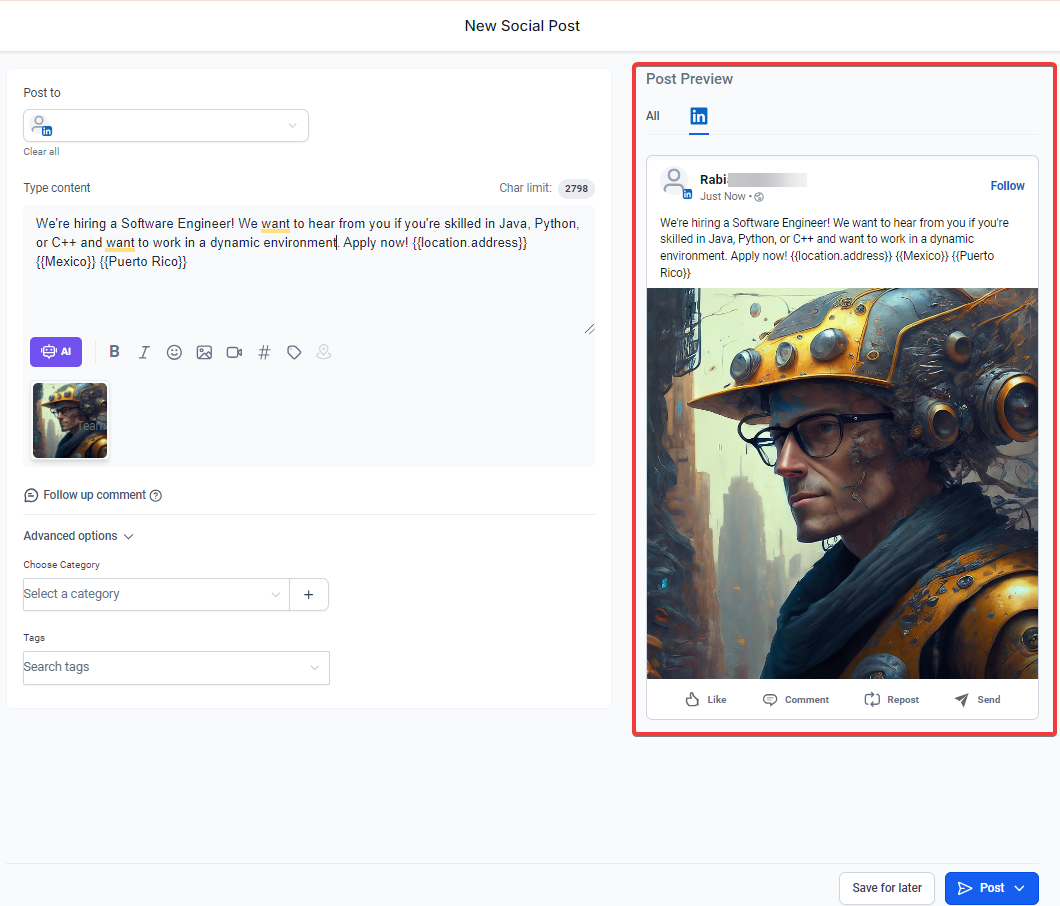
Task: Click the text area resize handle
Action: click(589, 329)
